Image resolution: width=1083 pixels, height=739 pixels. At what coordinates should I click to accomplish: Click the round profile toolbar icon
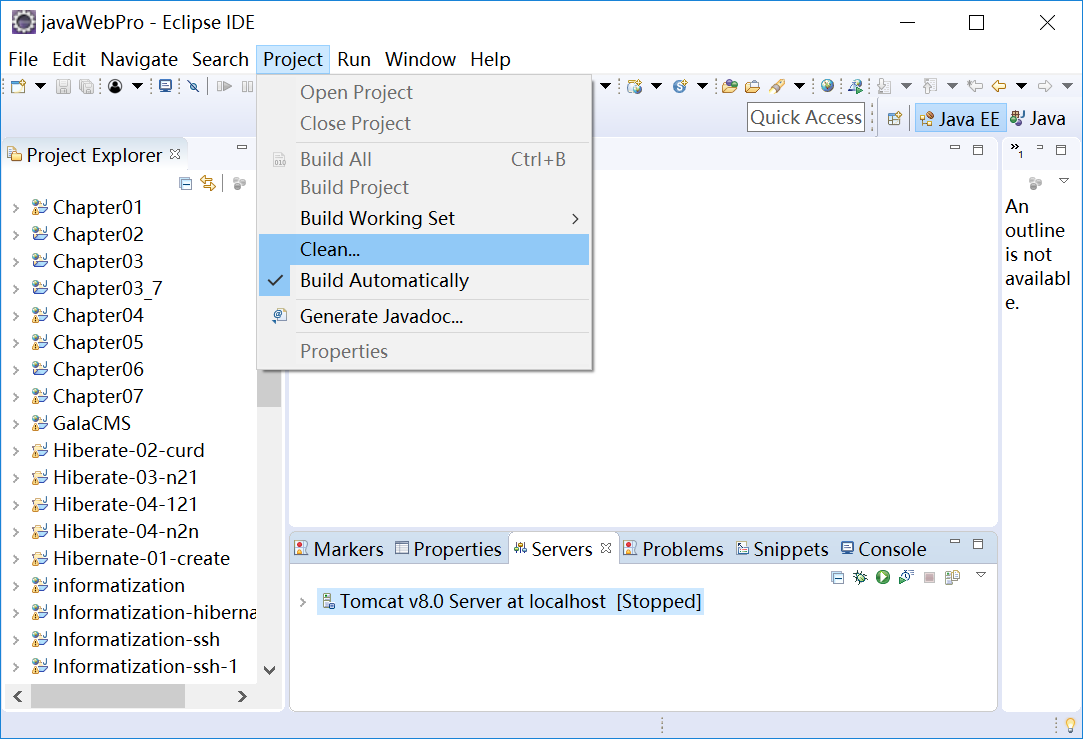(115, 86)
